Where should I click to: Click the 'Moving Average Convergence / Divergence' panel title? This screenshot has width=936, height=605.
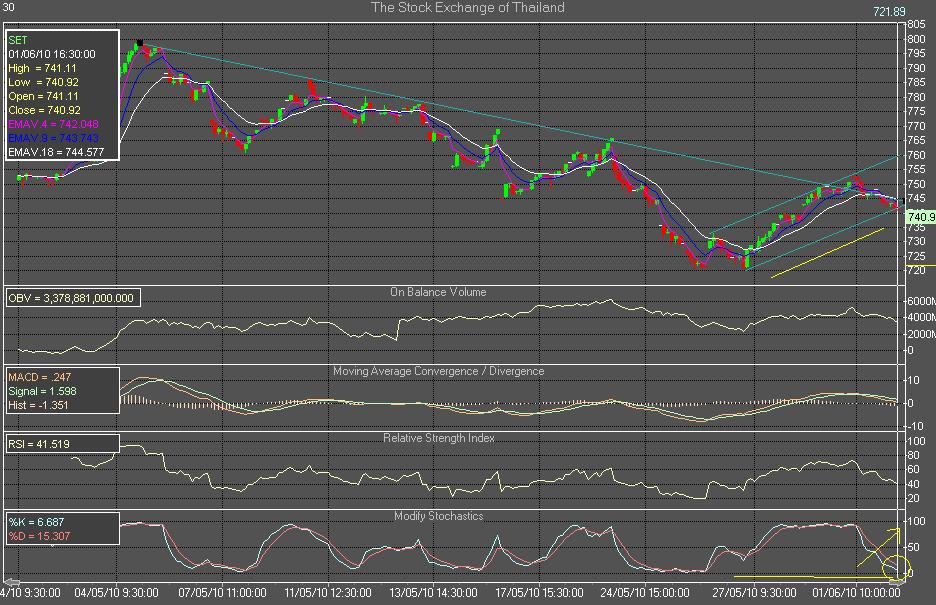click(439, 371)
